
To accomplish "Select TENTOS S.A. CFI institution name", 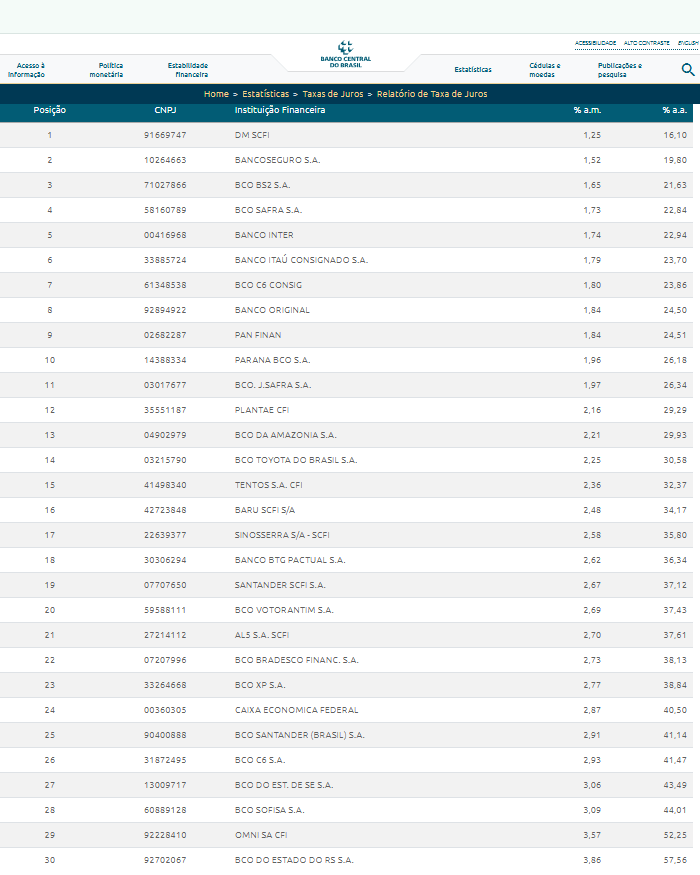I will click(269, 485).
